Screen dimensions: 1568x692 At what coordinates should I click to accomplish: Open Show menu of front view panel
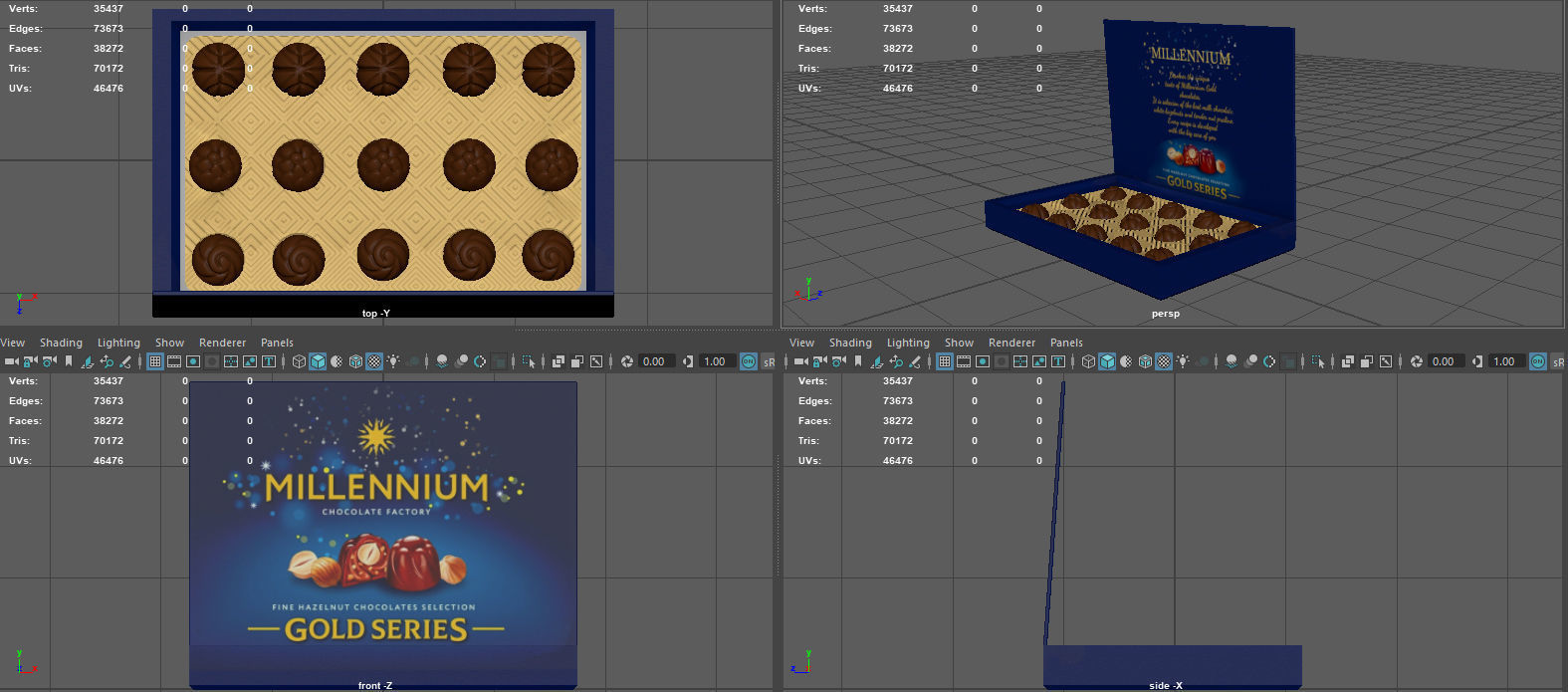point(169,343)
